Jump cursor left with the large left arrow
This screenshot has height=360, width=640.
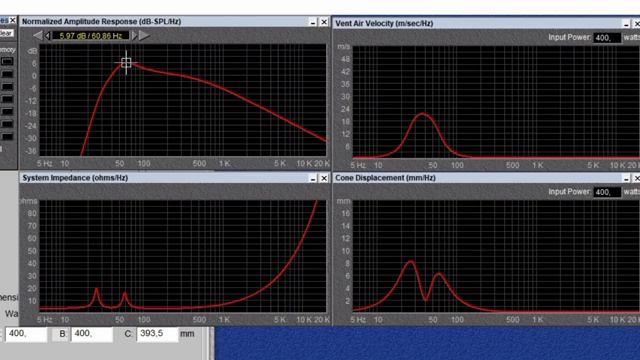38,36
